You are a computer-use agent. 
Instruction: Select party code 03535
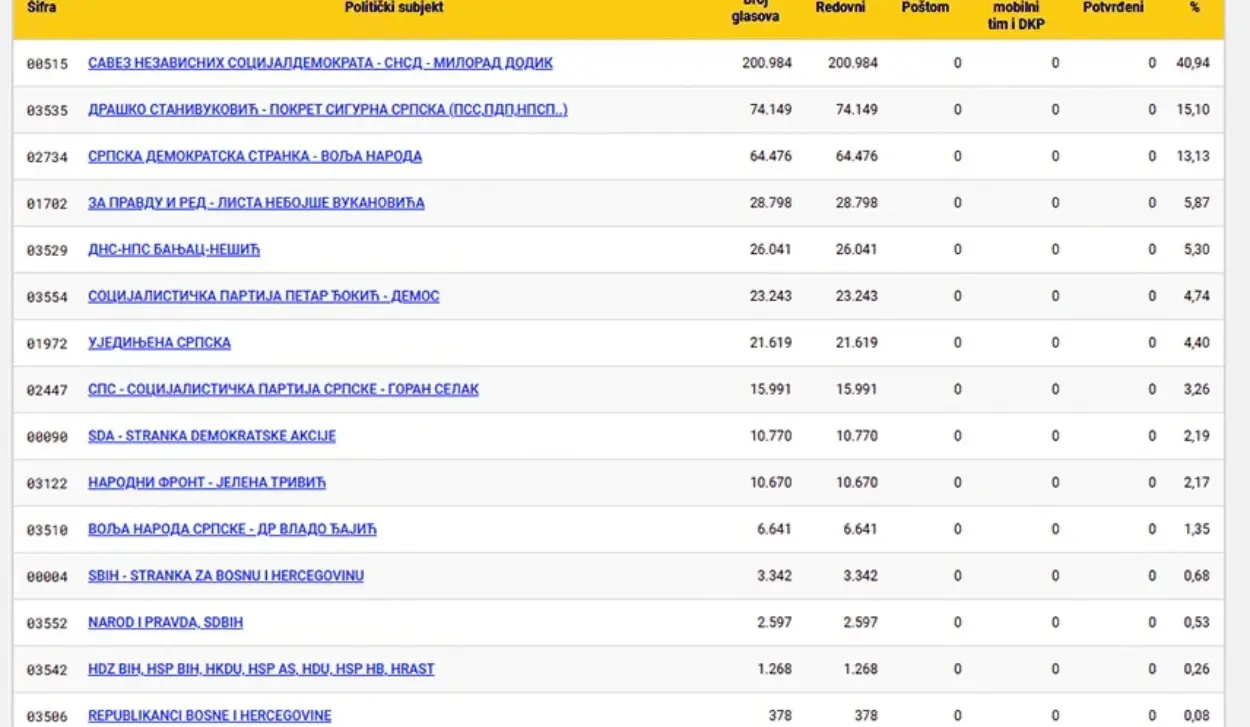click(x=47, y=110)
